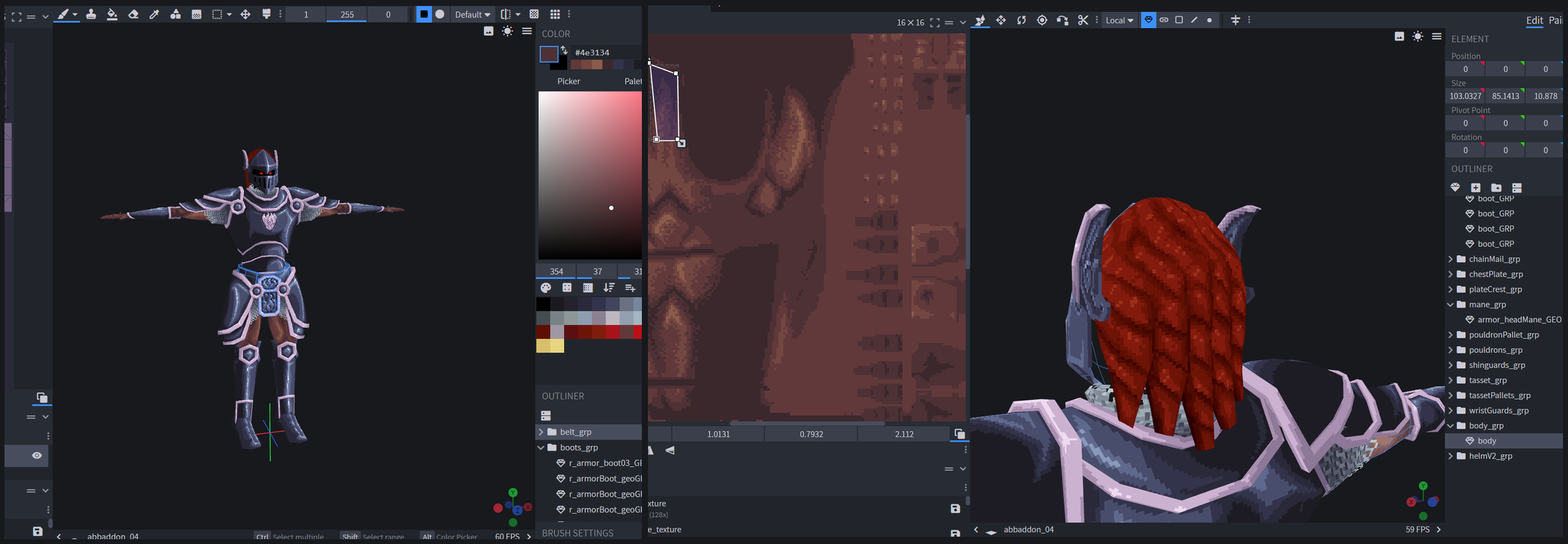The height and width of the screenshot is (544, 1568).
Task: Click the palette icon under the color picker
Action: point(546,288)
